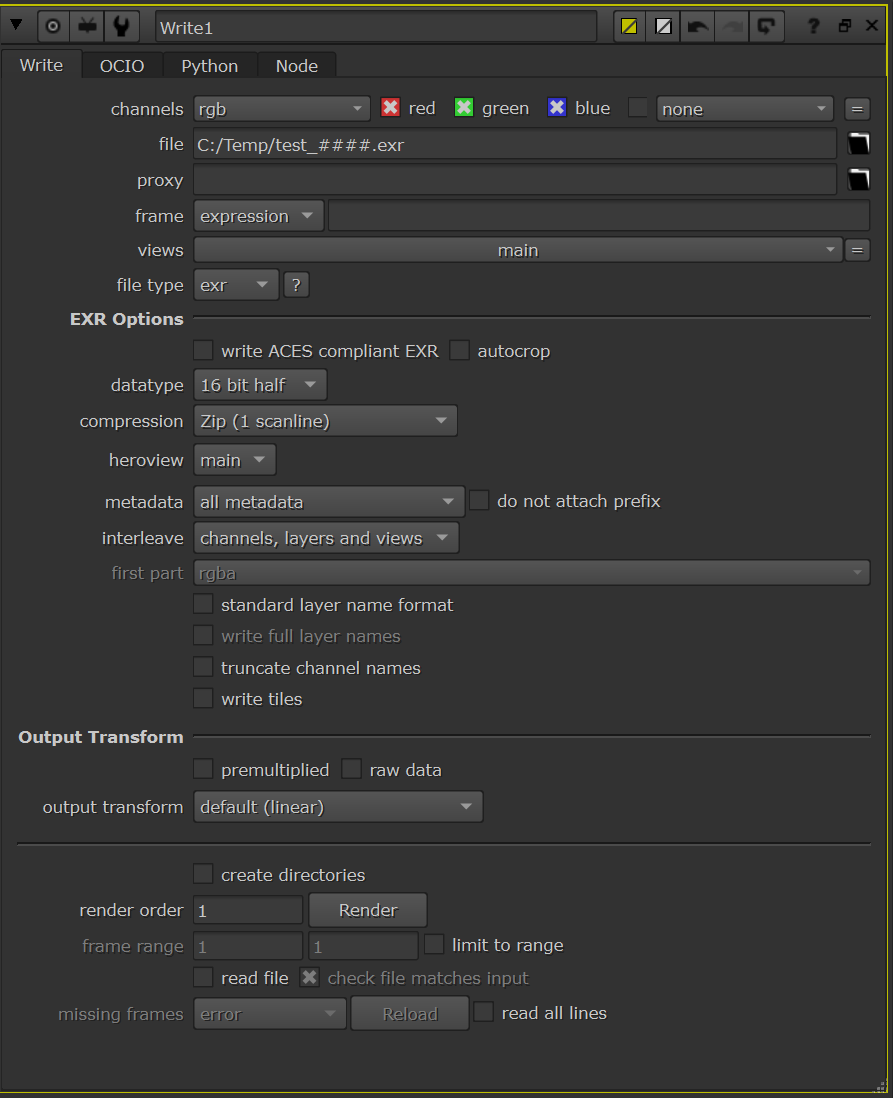Change the datatype from 16 bit half
Screen dimensions: 893x1098
[x=259, y=384]
